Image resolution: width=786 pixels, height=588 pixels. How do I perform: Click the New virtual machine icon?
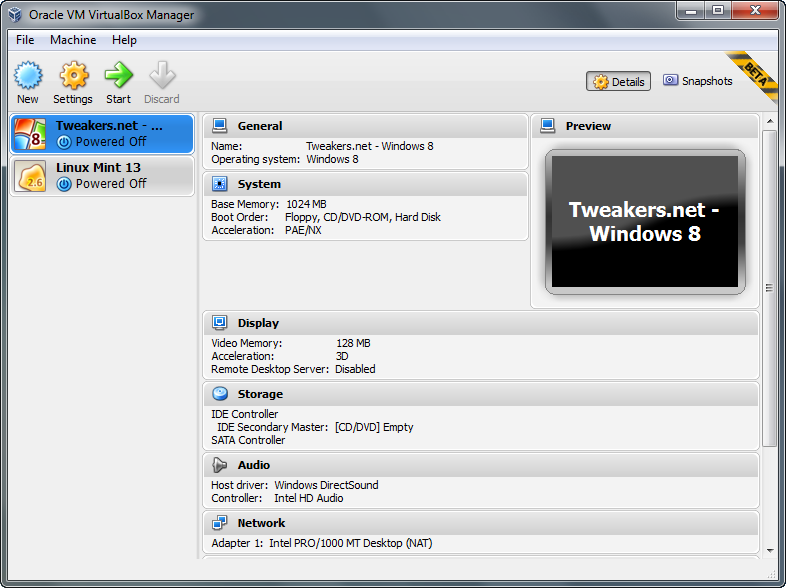coord(28,75)
